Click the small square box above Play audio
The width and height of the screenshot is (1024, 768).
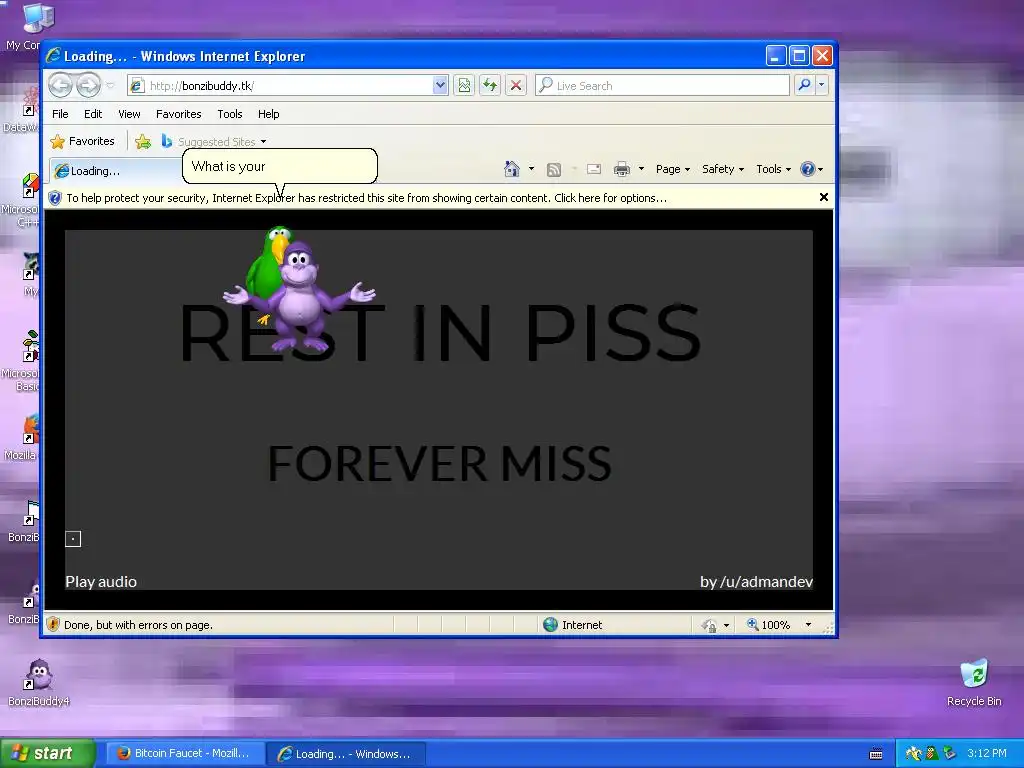point(73,539)
